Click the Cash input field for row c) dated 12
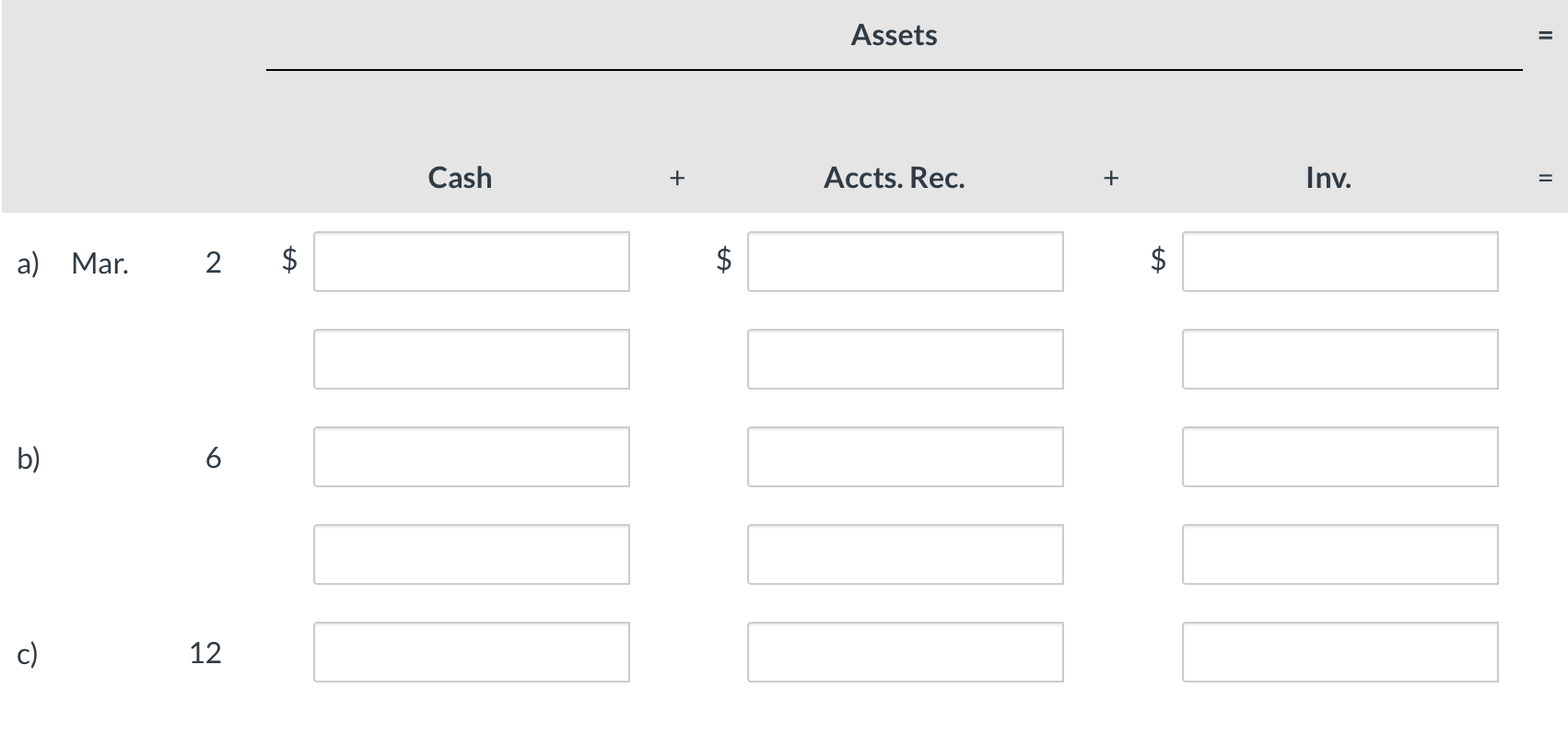The width and height of the screenshot is (1568, 735). 471,651
